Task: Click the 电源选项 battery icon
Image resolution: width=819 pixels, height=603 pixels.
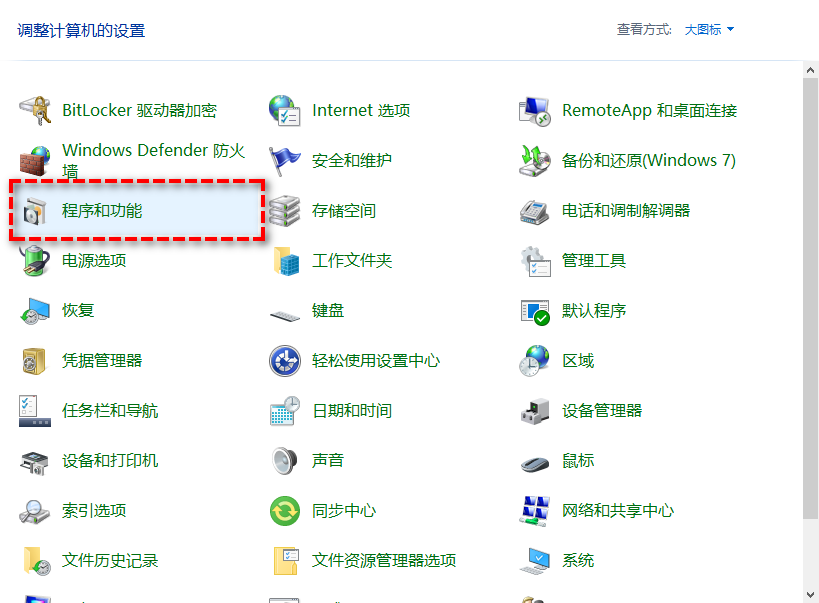Action: (35, 260)
